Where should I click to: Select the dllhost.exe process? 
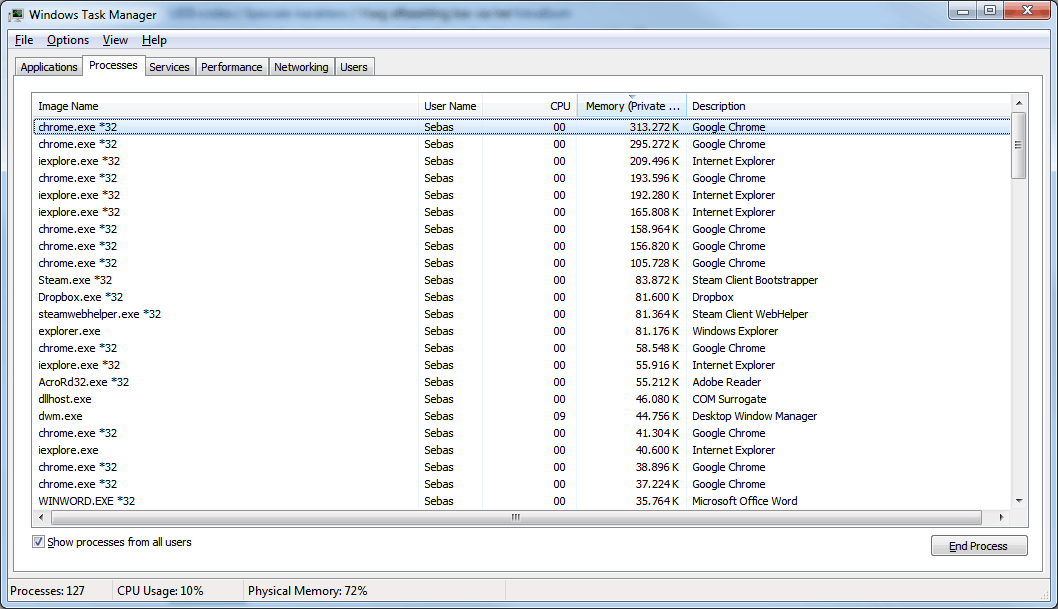click(x=522, y=399)
